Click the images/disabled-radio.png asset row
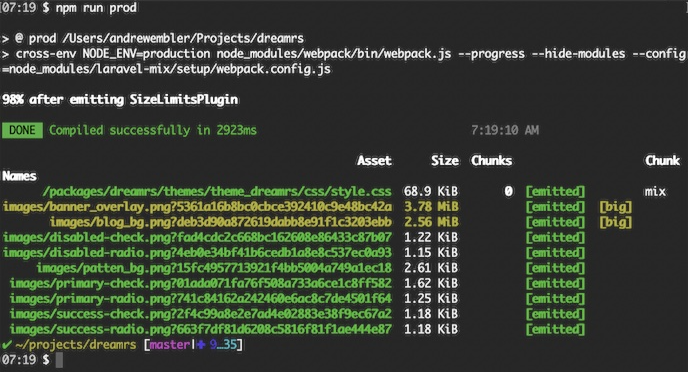 coord(197,253)
